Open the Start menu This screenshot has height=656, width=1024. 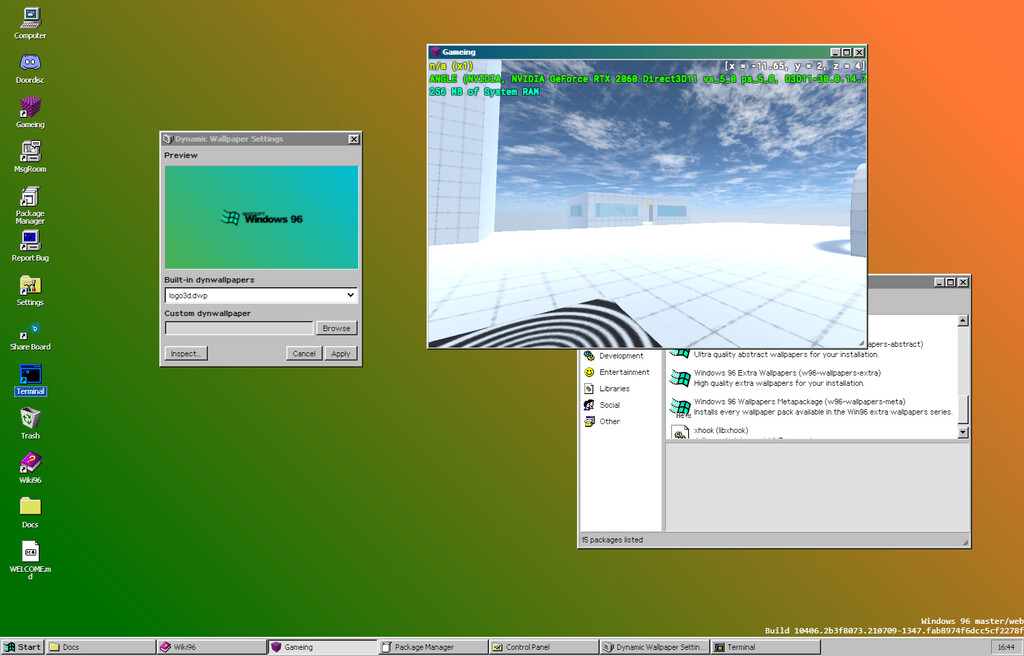click(x=23, y=647)
